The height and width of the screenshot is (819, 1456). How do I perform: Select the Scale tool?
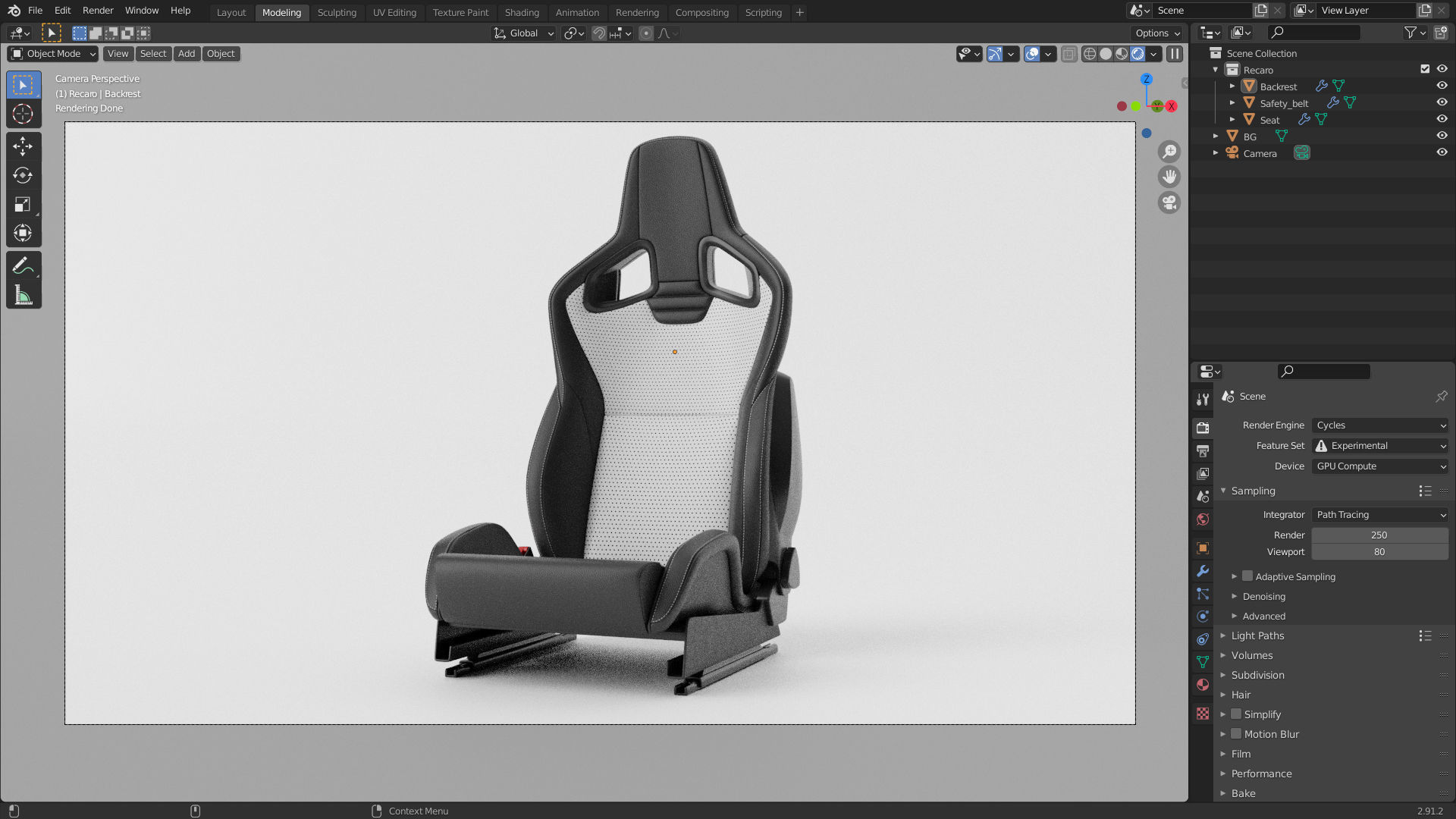[x=24, y=203]
